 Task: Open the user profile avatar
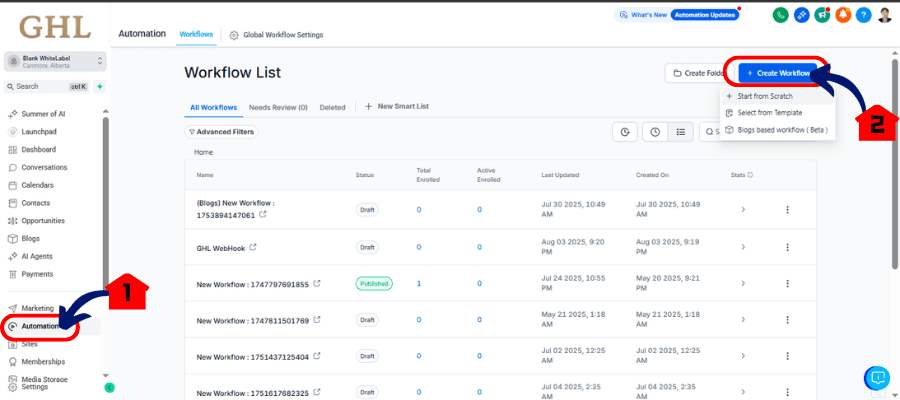[885, 15]
